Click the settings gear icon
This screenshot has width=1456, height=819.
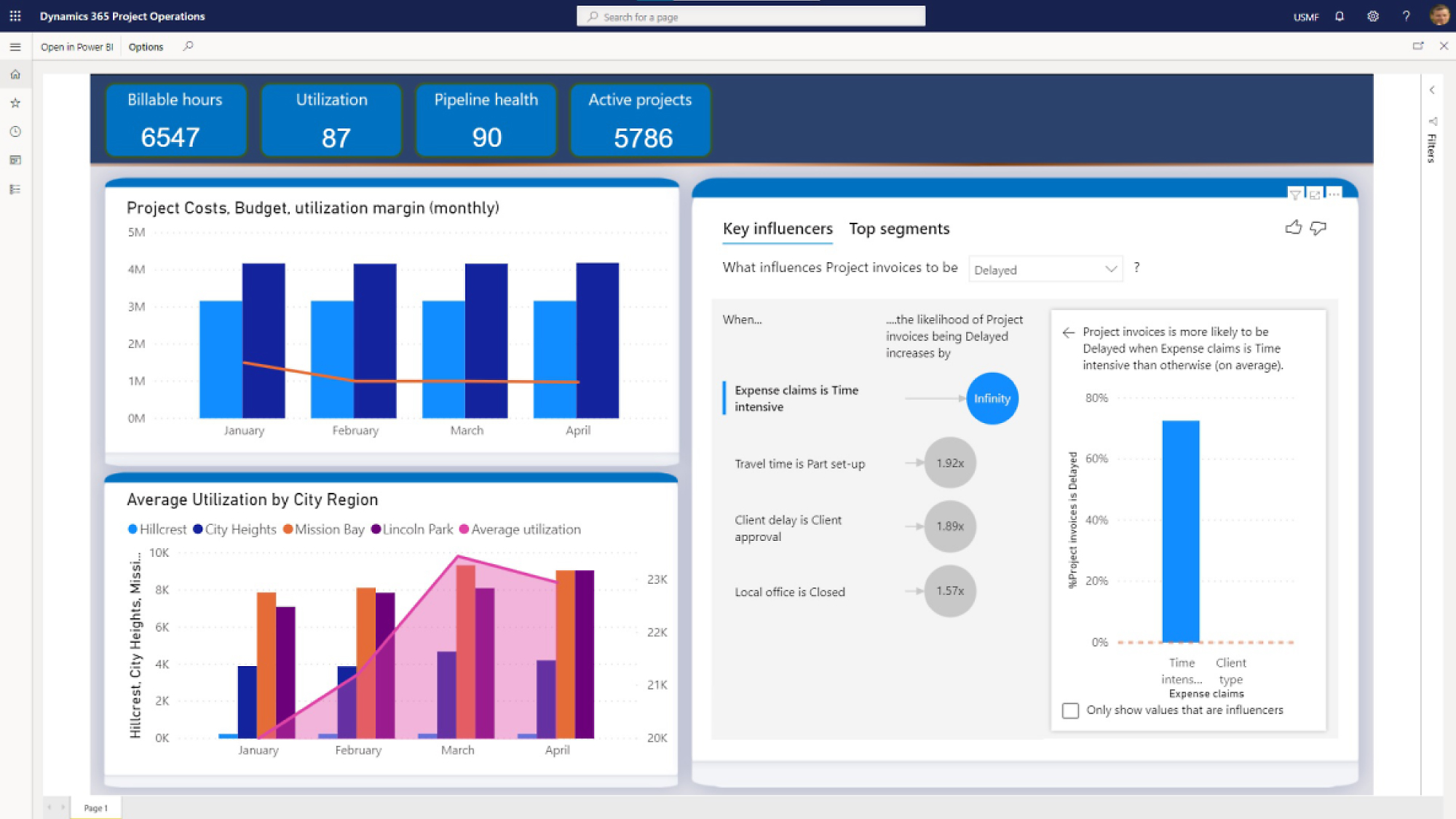click(x=1372, y=16)
